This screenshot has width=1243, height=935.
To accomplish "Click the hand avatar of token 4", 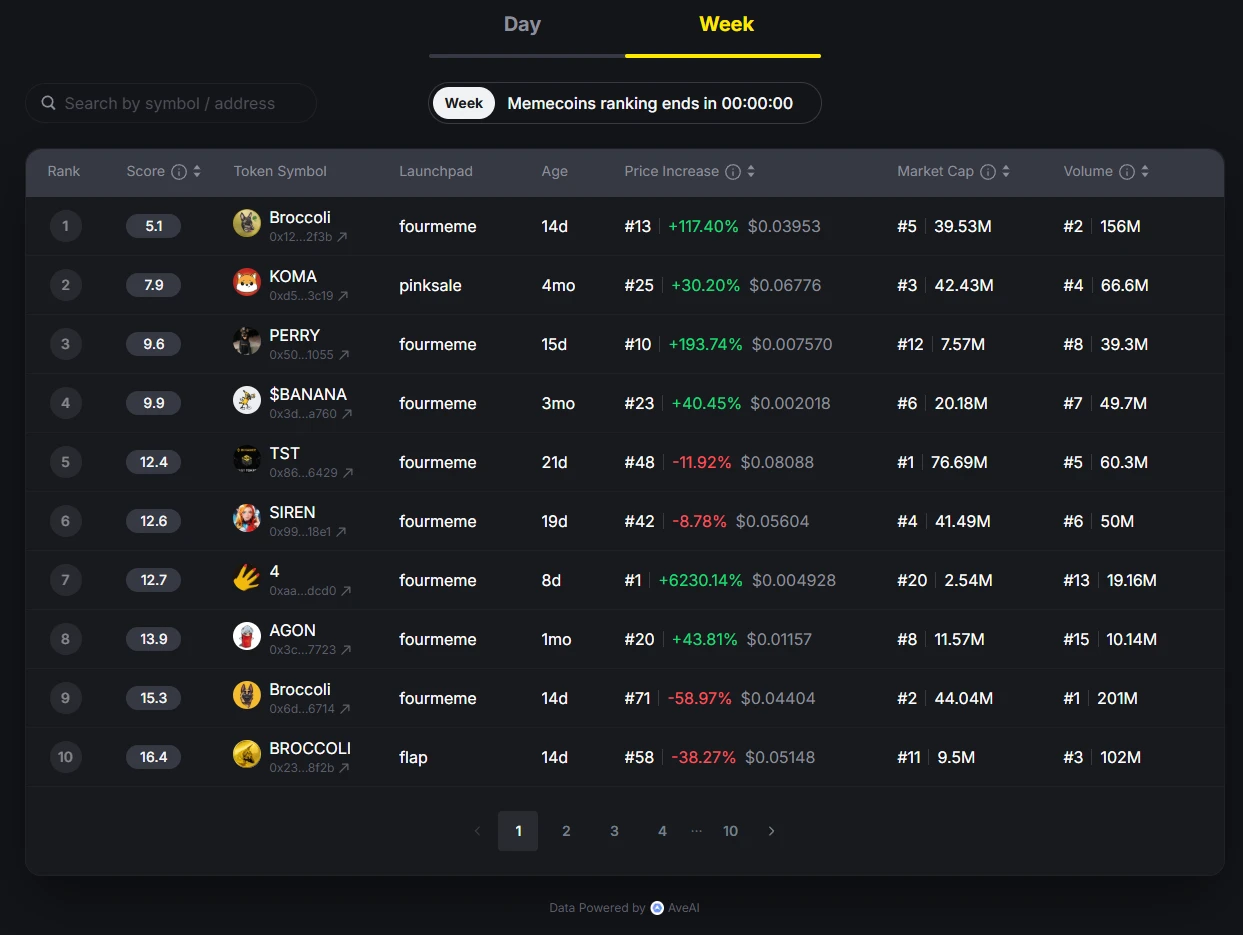I will [x=247, y=578].
